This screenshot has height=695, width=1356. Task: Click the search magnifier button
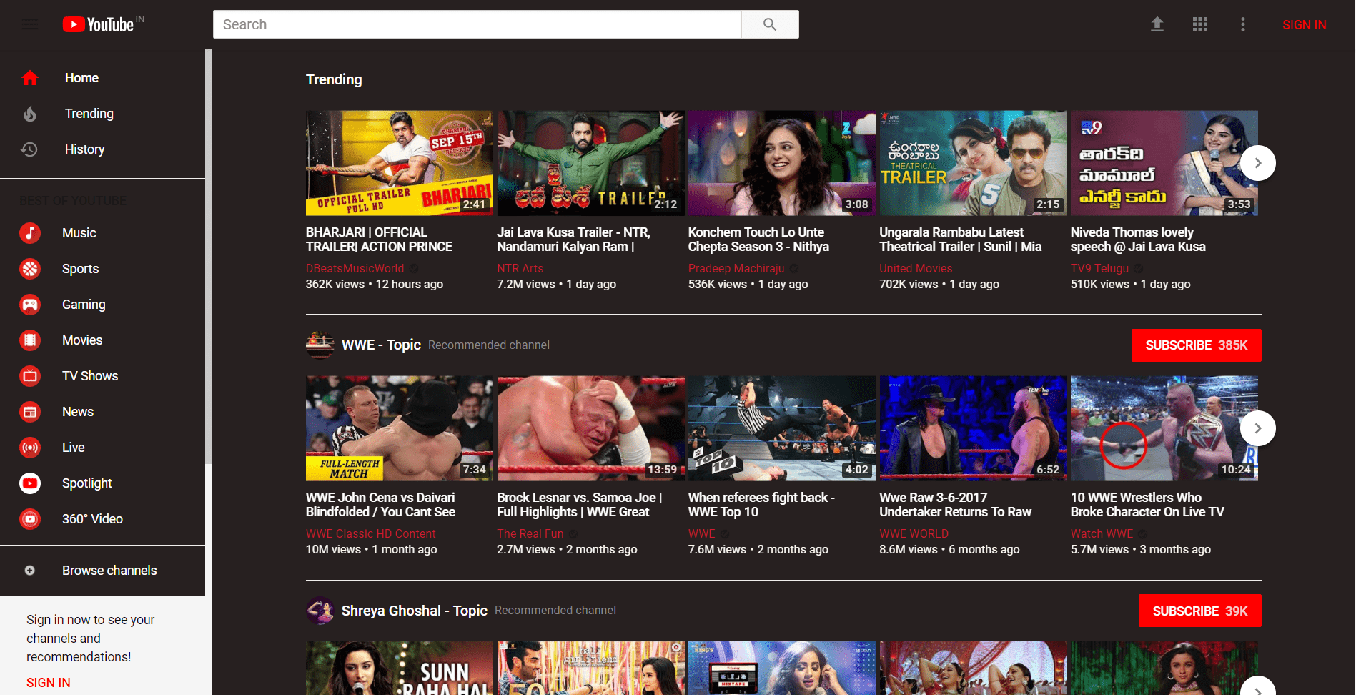point(769,24)
